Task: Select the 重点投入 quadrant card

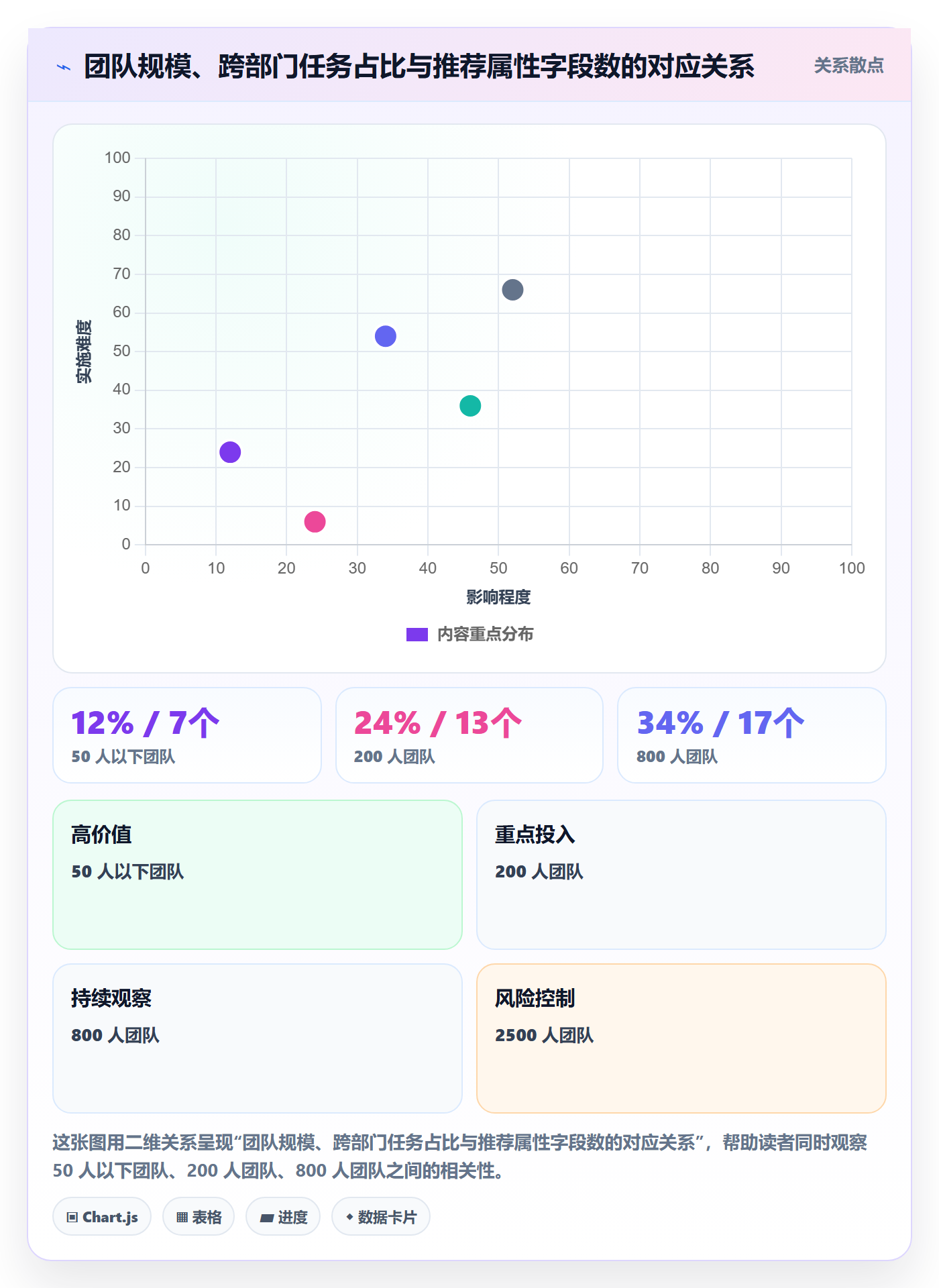Action: (x=681, y=875)
